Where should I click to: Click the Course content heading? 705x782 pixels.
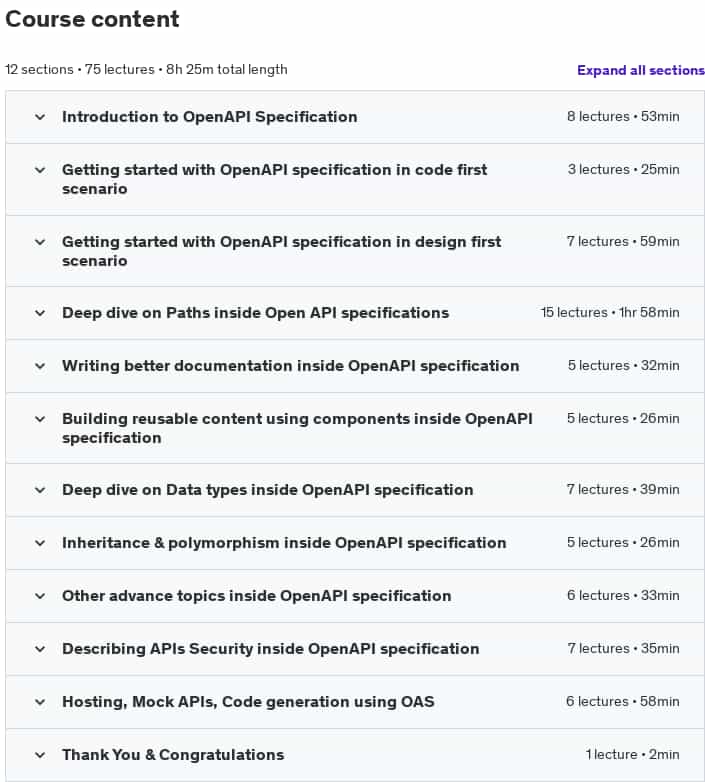pos(92,19)
